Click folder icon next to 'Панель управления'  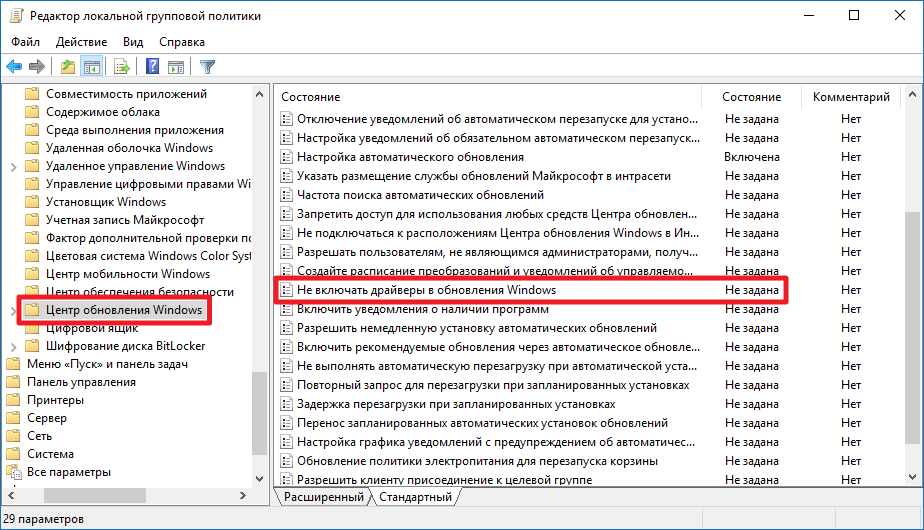click(13, 382)
